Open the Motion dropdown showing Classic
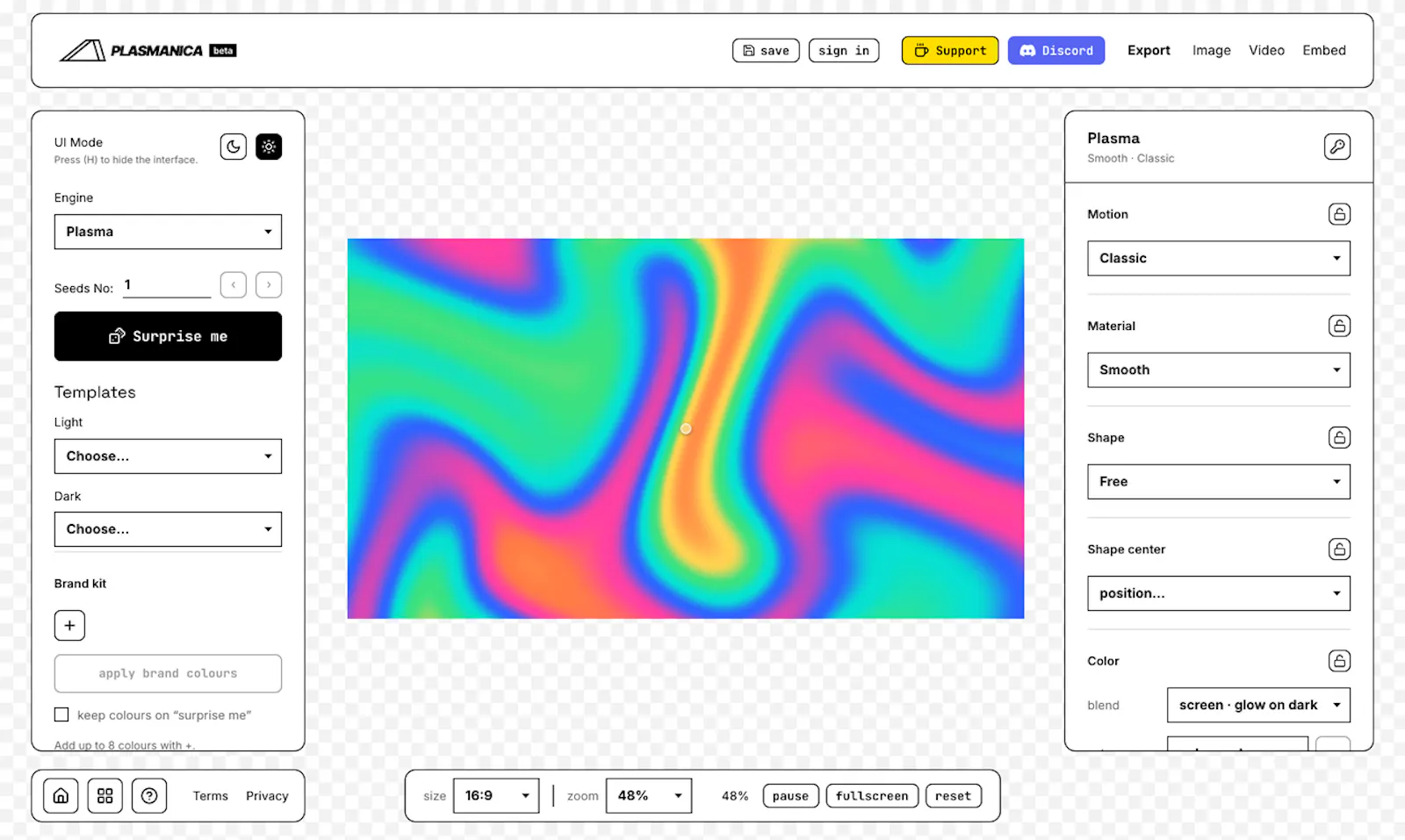Viewport: 1405px width, 840px height. [1219, 258]
